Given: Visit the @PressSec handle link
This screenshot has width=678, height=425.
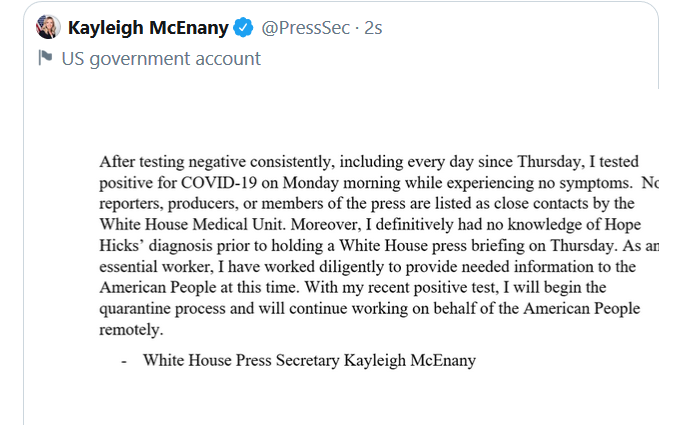Looking at the screenshot, I should tap(305, 28).
